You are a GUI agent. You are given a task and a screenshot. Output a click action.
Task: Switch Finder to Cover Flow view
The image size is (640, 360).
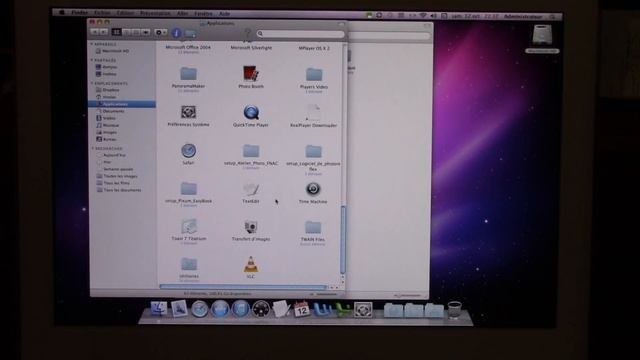tap(146, 32)
